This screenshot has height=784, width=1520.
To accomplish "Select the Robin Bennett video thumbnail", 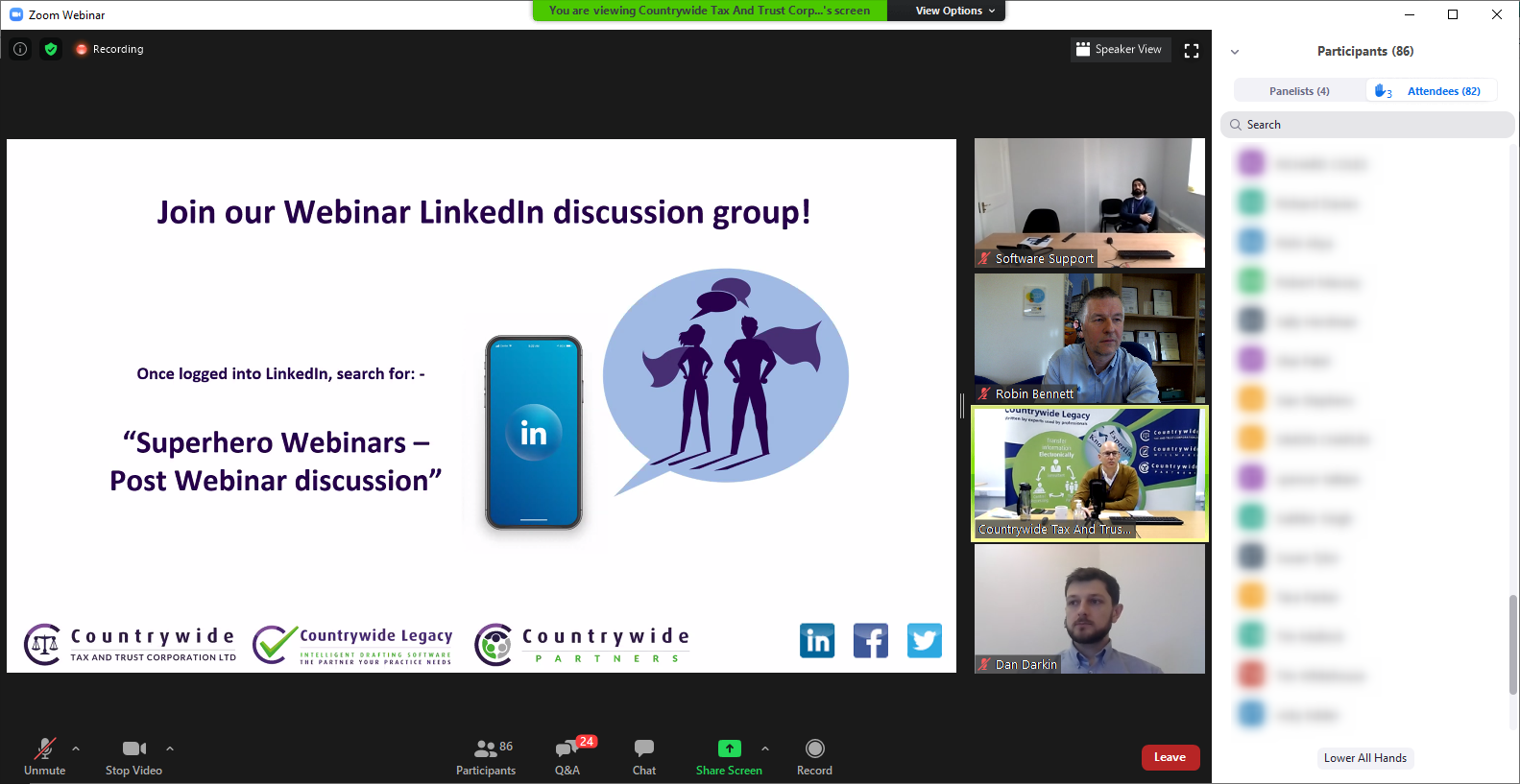I will 1090,338.
